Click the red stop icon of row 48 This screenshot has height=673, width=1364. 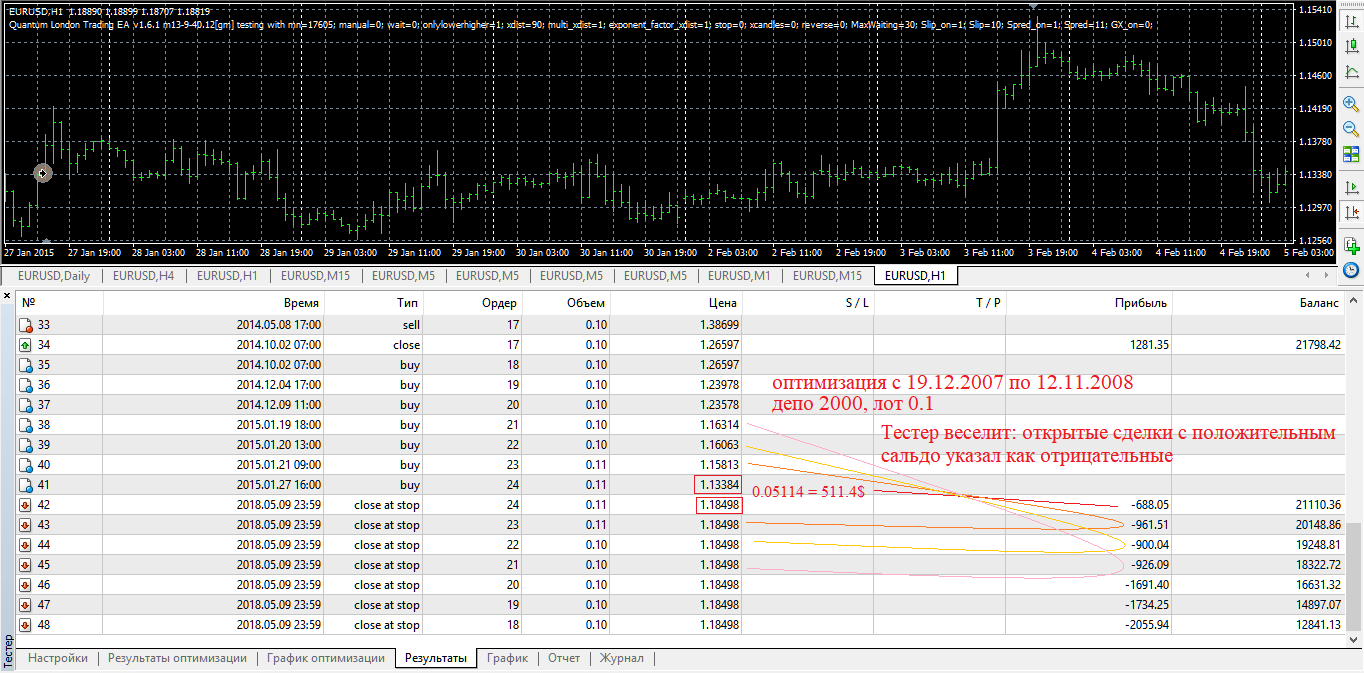[x=26, y=625]
